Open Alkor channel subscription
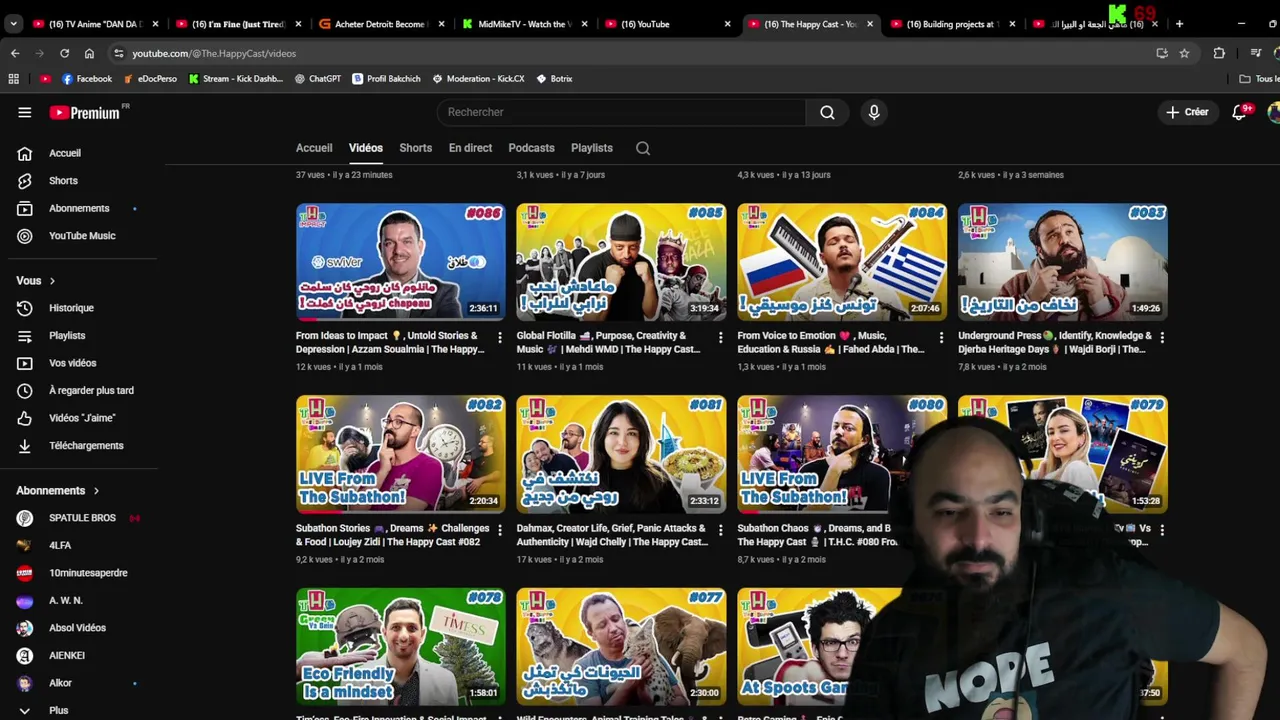Screen dimensions: 1280x720 (x=60, y=683)
